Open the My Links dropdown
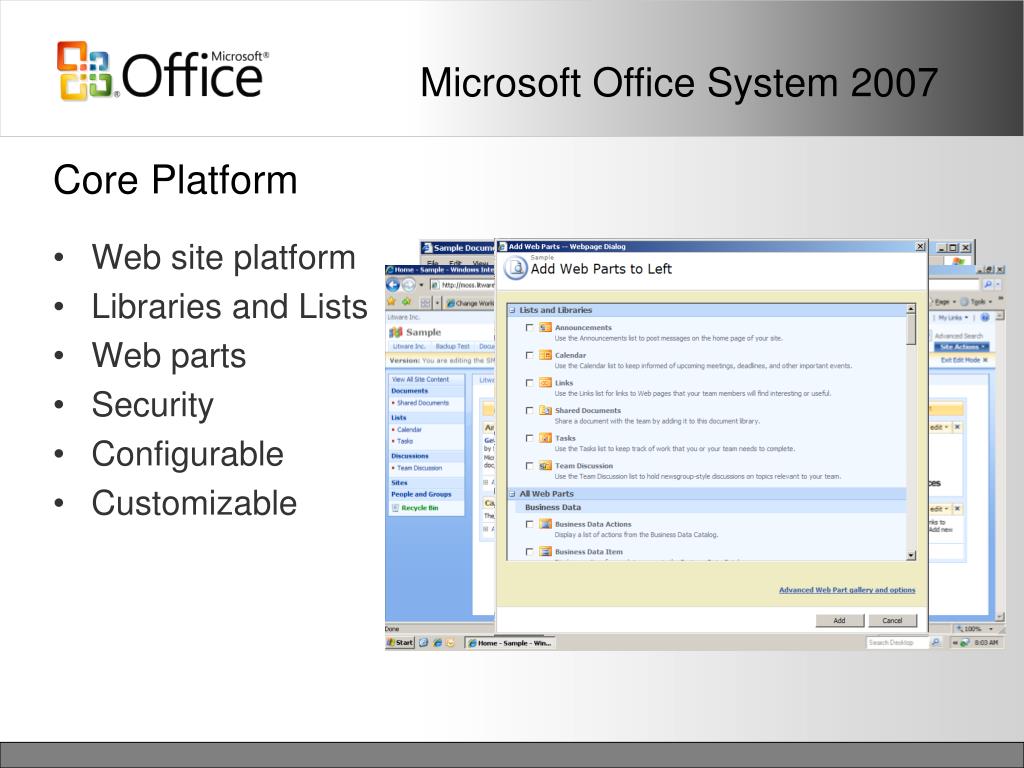The height and width of the screenshot is (768, 1024). tap(953, 317)
